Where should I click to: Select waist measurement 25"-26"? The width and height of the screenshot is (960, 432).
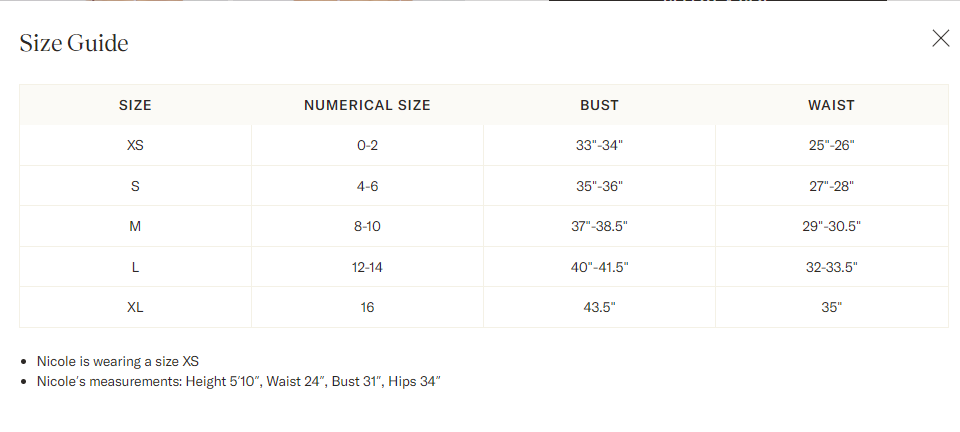tap(831, 146)
